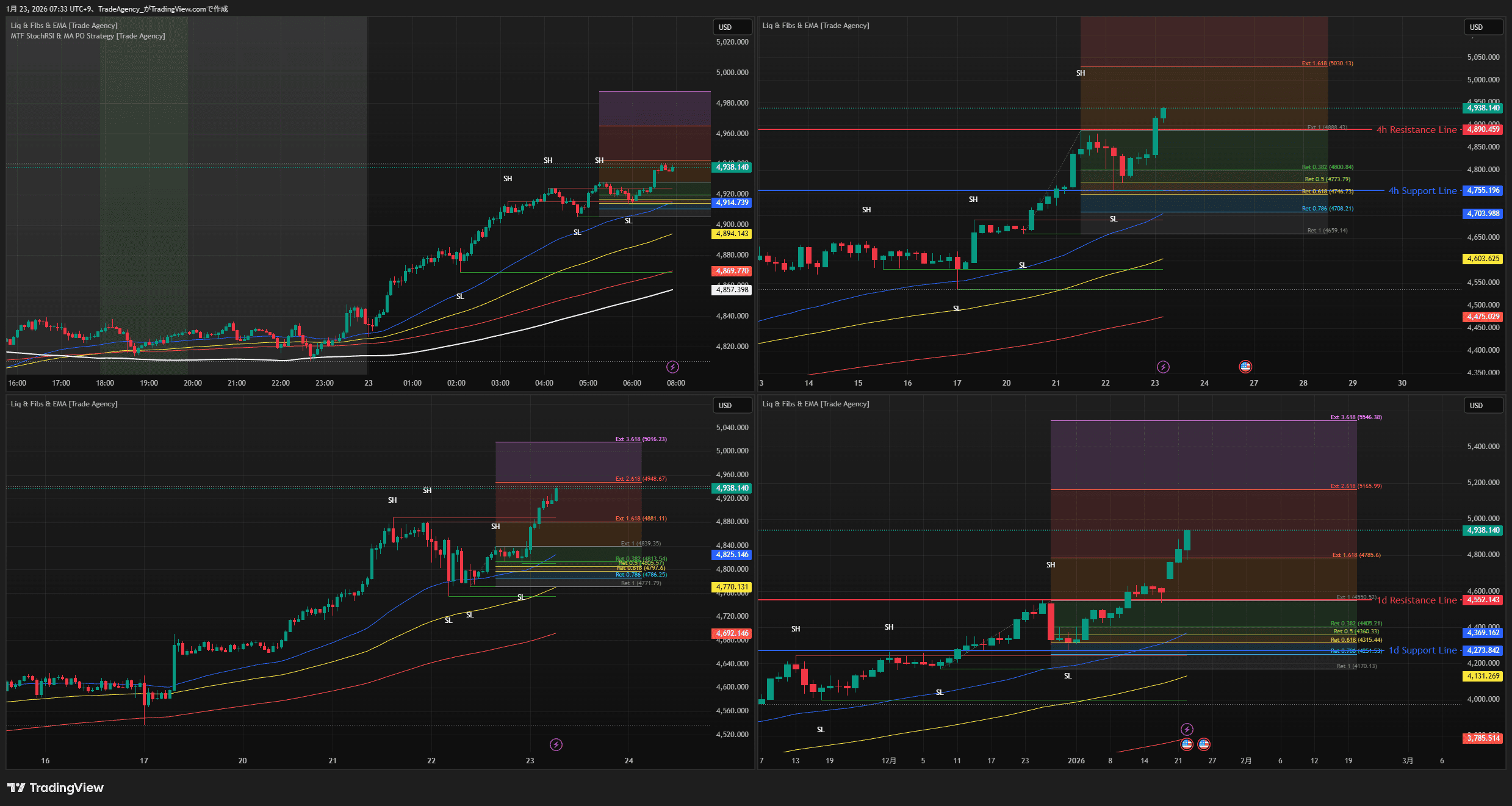Screen dimensions: 1512x806
Task: Click the yellow 4,894.143 price label in top-left chart
Action: pyautogui.click(x=732, y=234)
